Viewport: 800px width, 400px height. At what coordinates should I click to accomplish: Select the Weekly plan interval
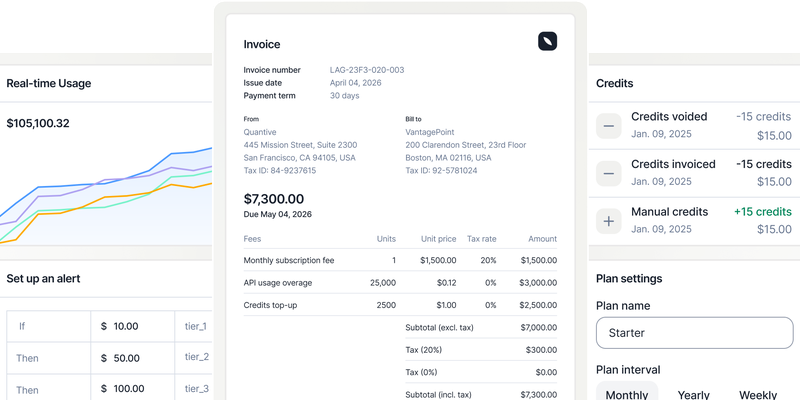[x=758, y=394]
